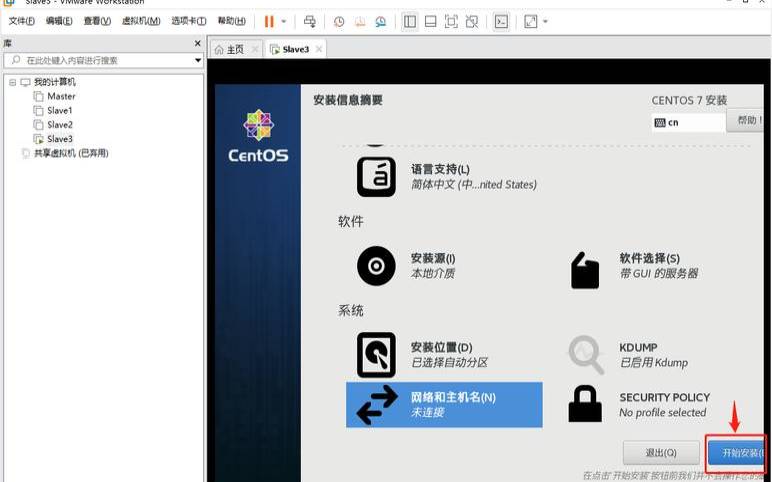
Task: Open the KDUMP magnifier icon
Action: pos(586,355)
